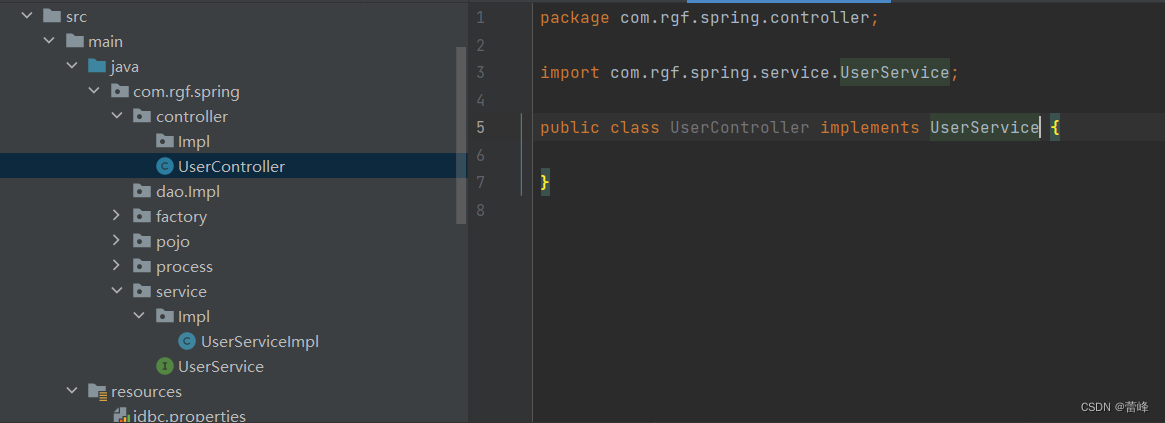
Task: Click the opening brace on line 5
Action: point(1055,128)
